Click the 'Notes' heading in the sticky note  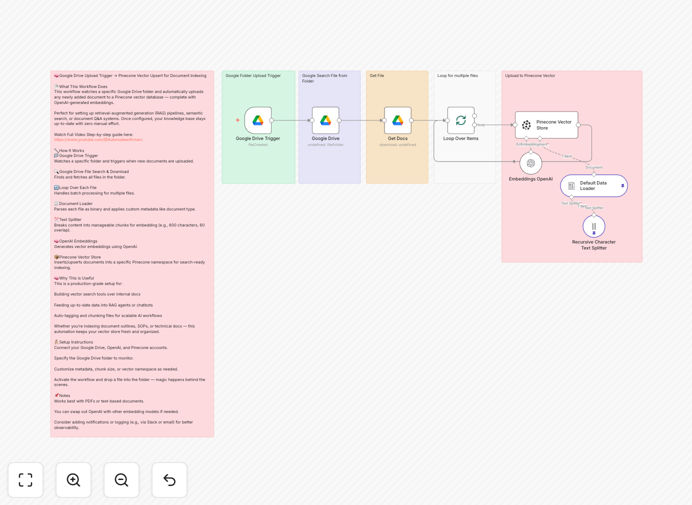(62, 396)
